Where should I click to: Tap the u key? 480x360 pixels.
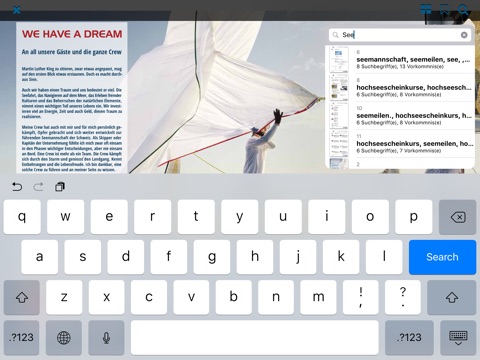click(x=283, y=217)
